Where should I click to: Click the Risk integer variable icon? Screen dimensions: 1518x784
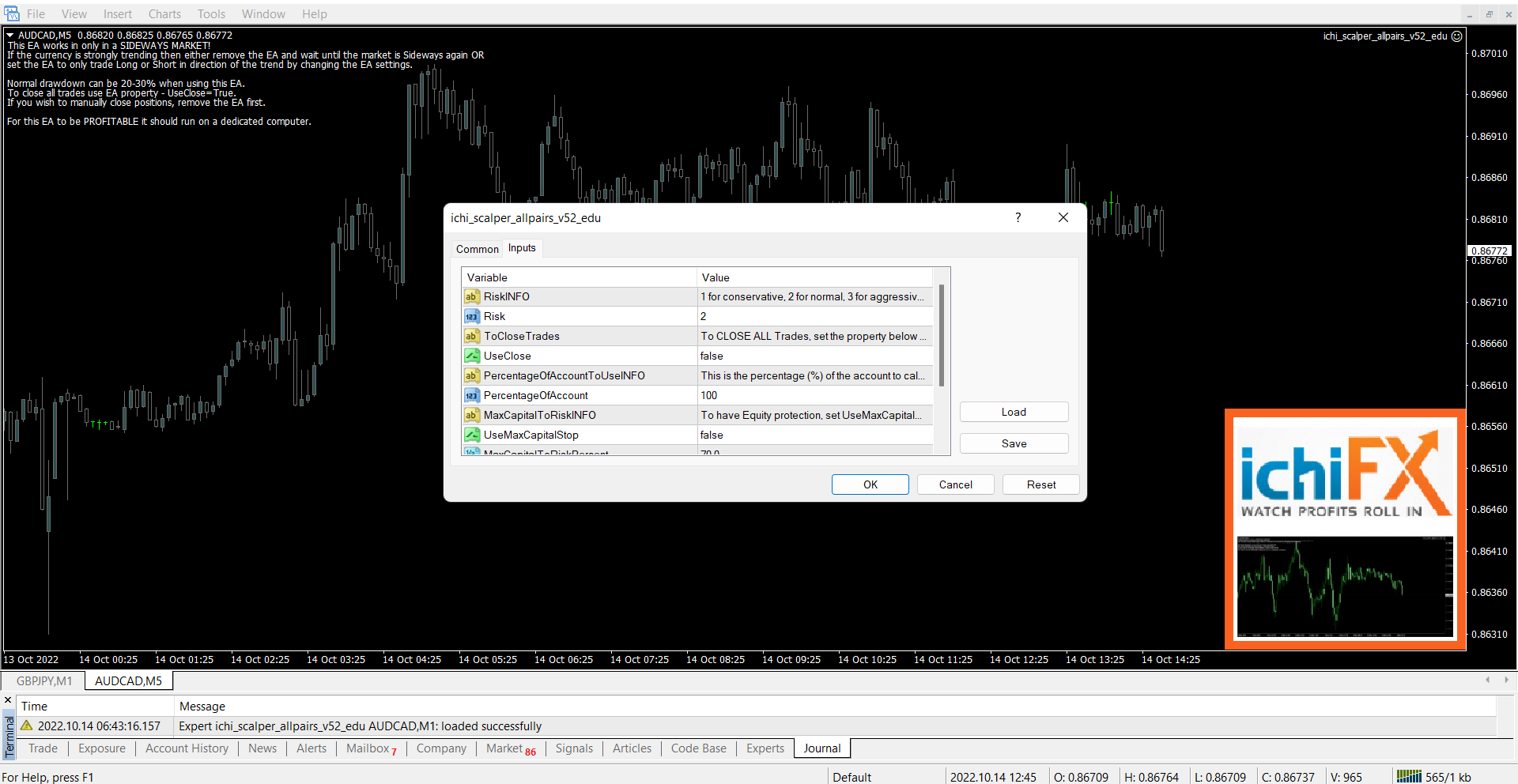pyautogui.click(x=471, y=316)
